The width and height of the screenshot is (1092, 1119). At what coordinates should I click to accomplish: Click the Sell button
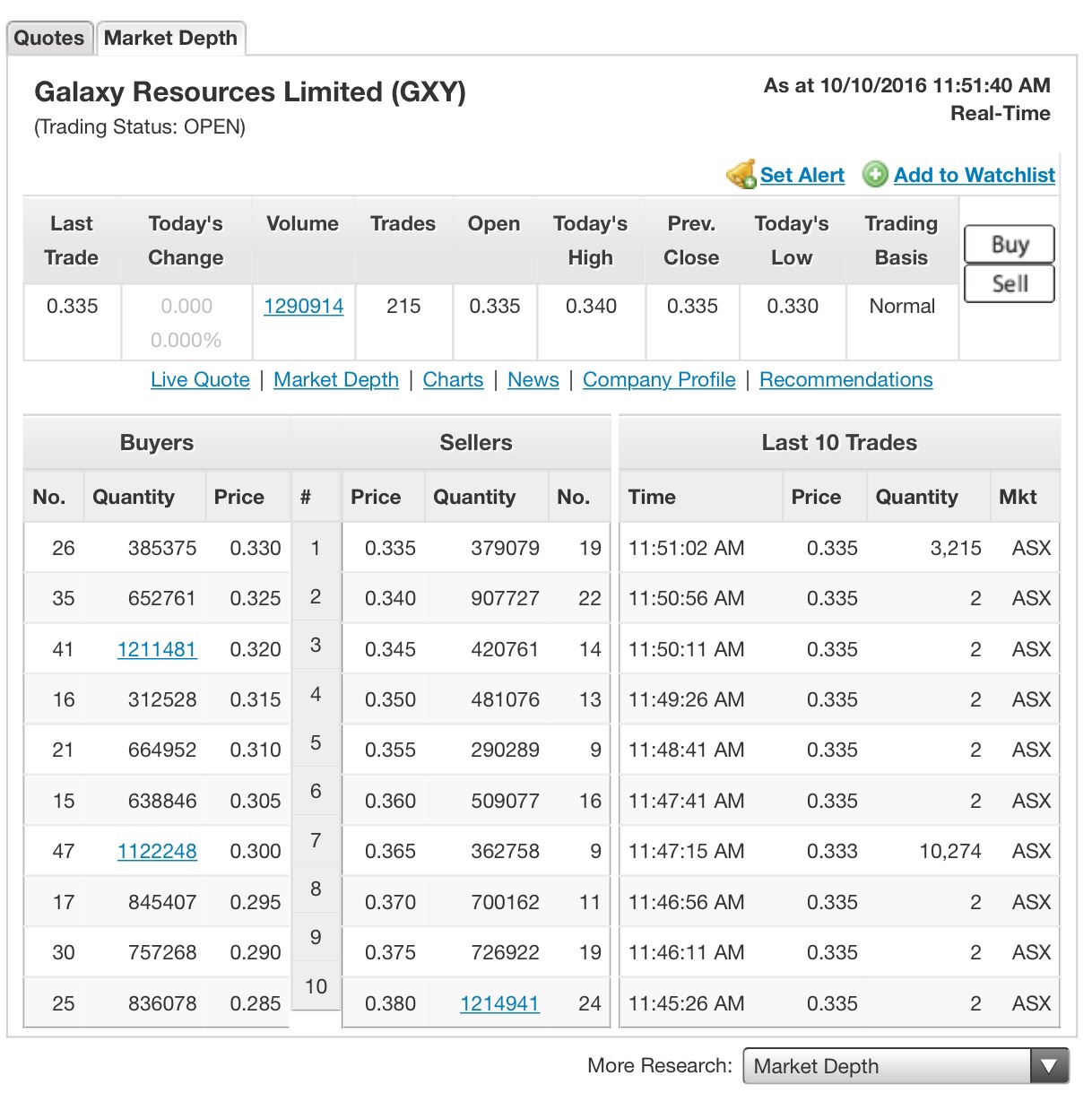[1010, 283]
